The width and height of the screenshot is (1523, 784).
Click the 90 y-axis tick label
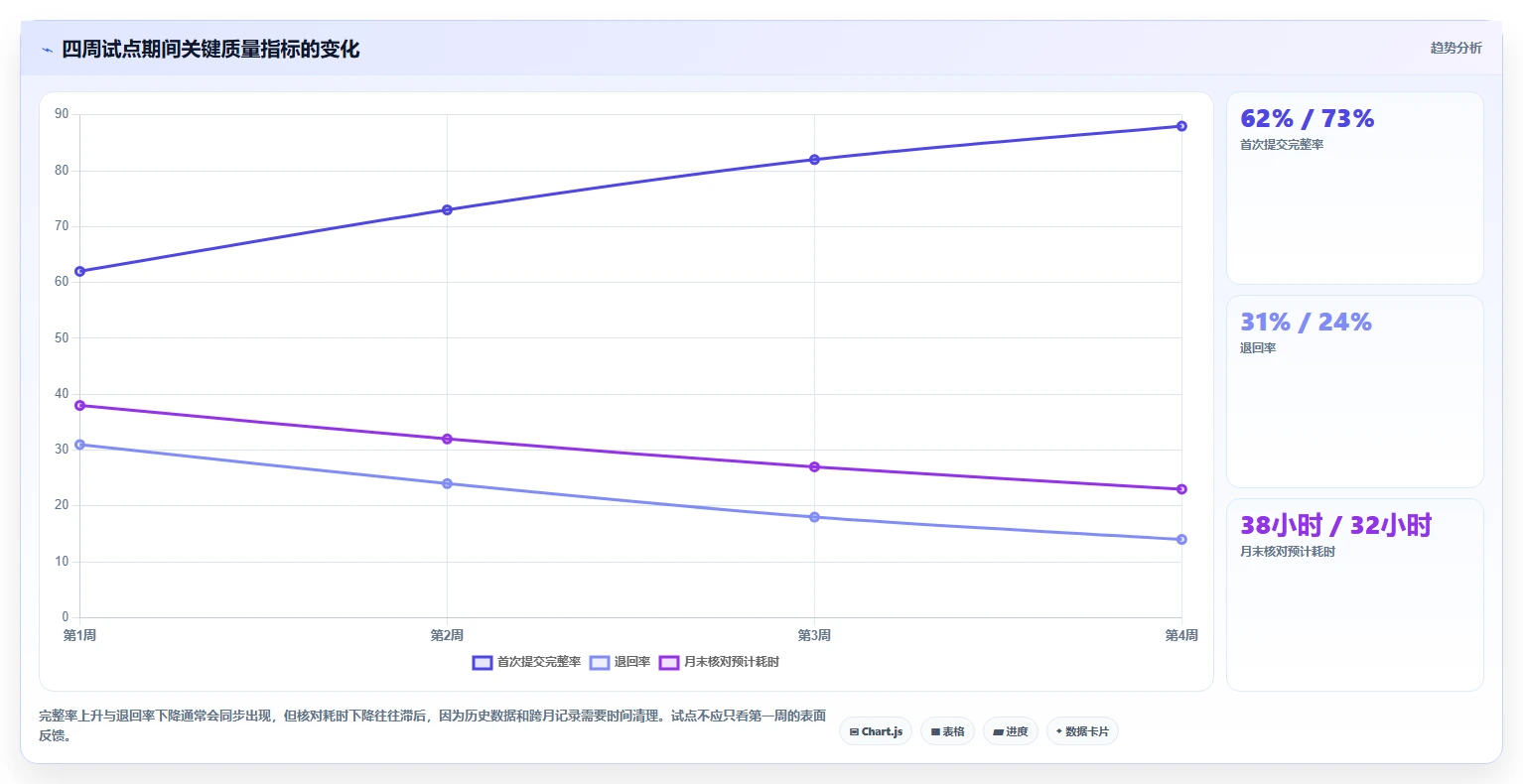pos(62,114)
